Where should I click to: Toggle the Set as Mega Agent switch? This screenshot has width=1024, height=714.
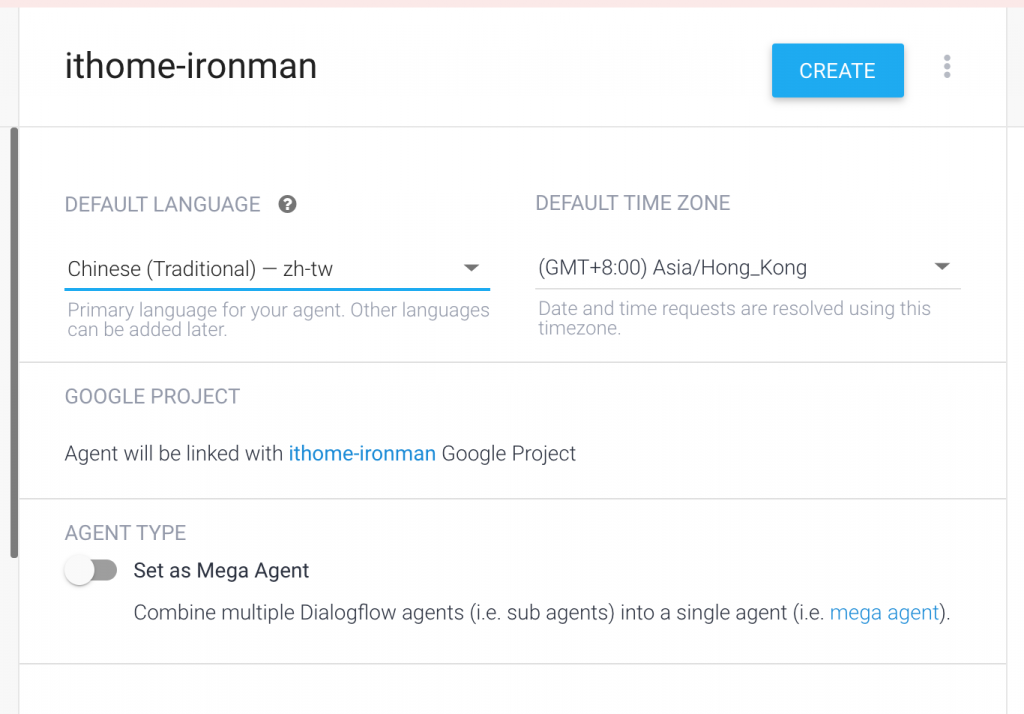click(x=91, y=571)
